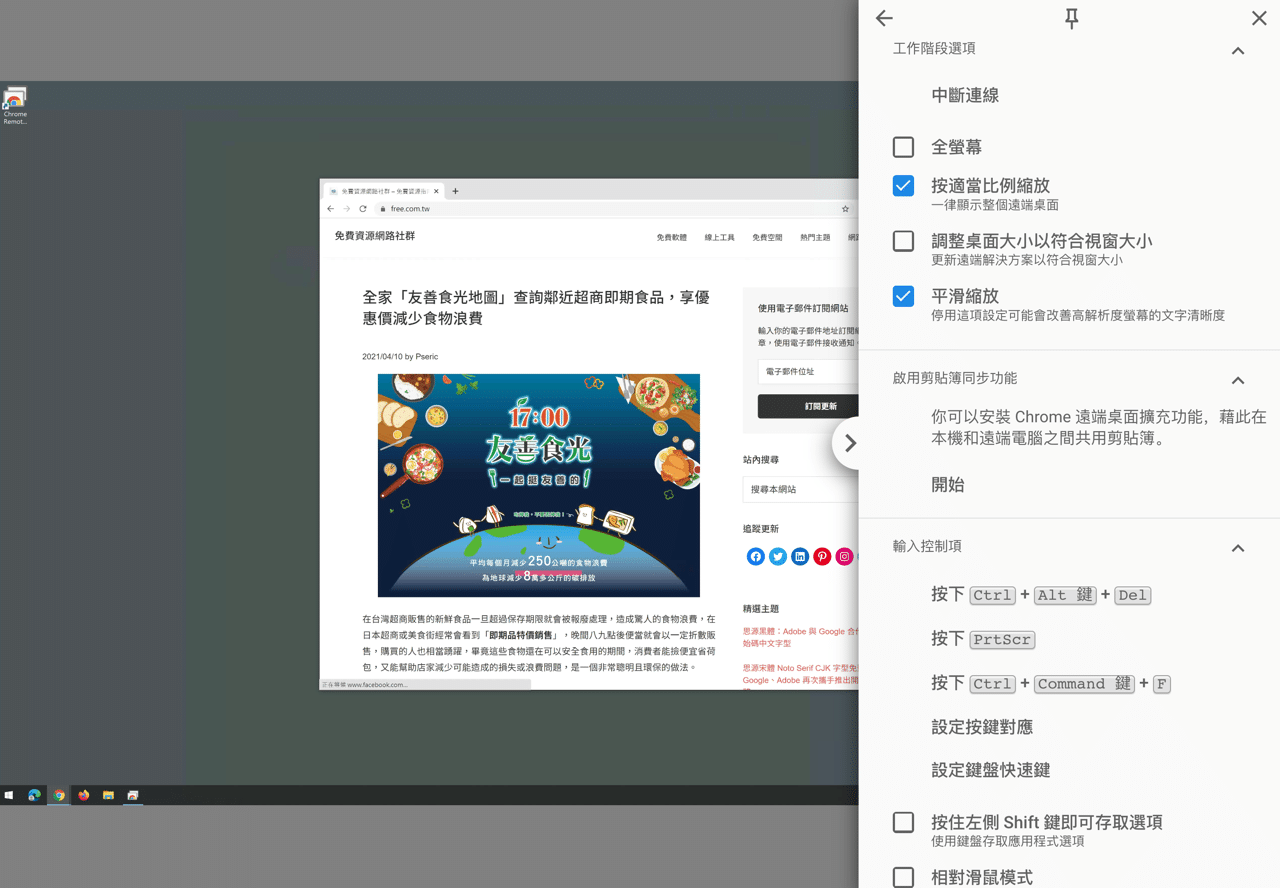Send the PrtScr key to remote
This screenshot has height=888, width=1280.
pyautogui.click(x=983, y=639)
